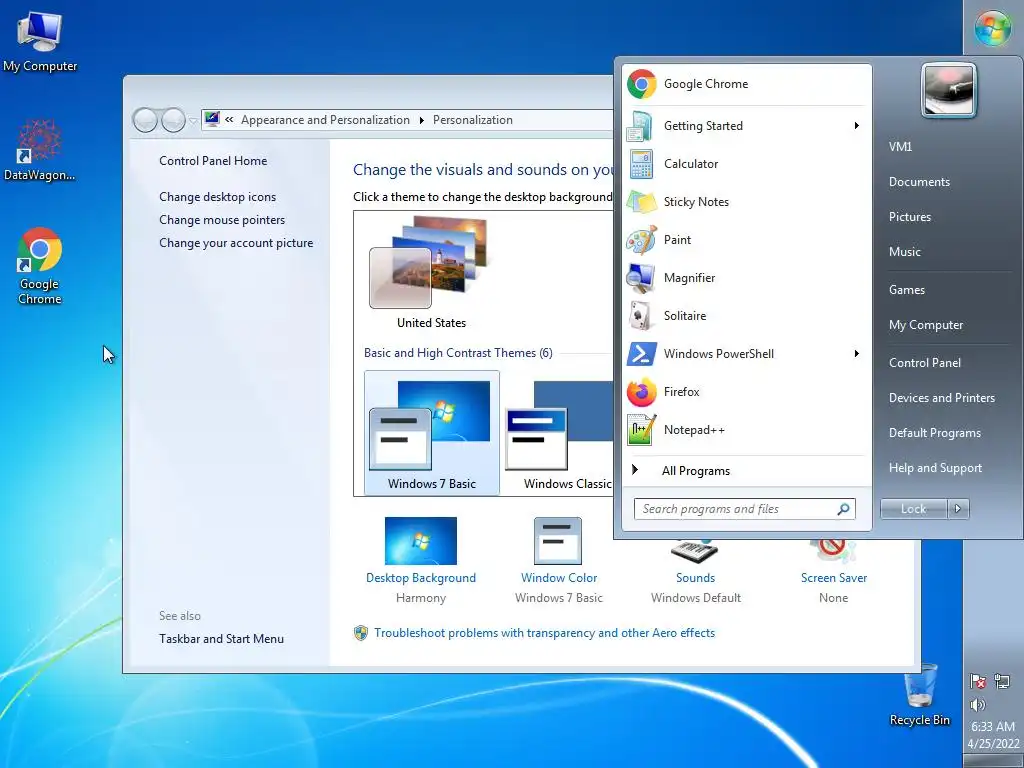Expand the arrow after Appearance and Personalization

click(x=421, y=120)
